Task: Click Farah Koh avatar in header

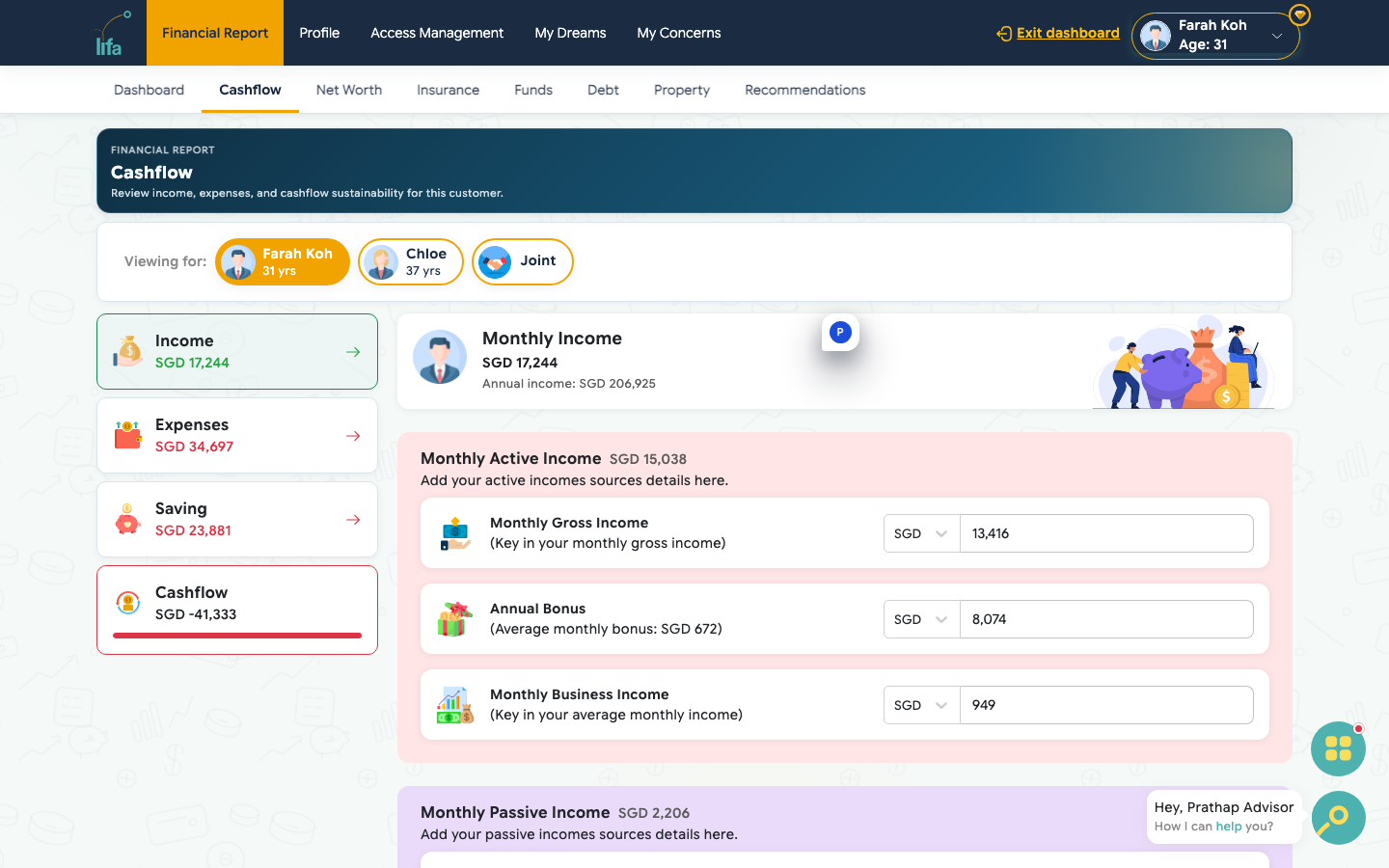Action: [x=1155, y=36]
